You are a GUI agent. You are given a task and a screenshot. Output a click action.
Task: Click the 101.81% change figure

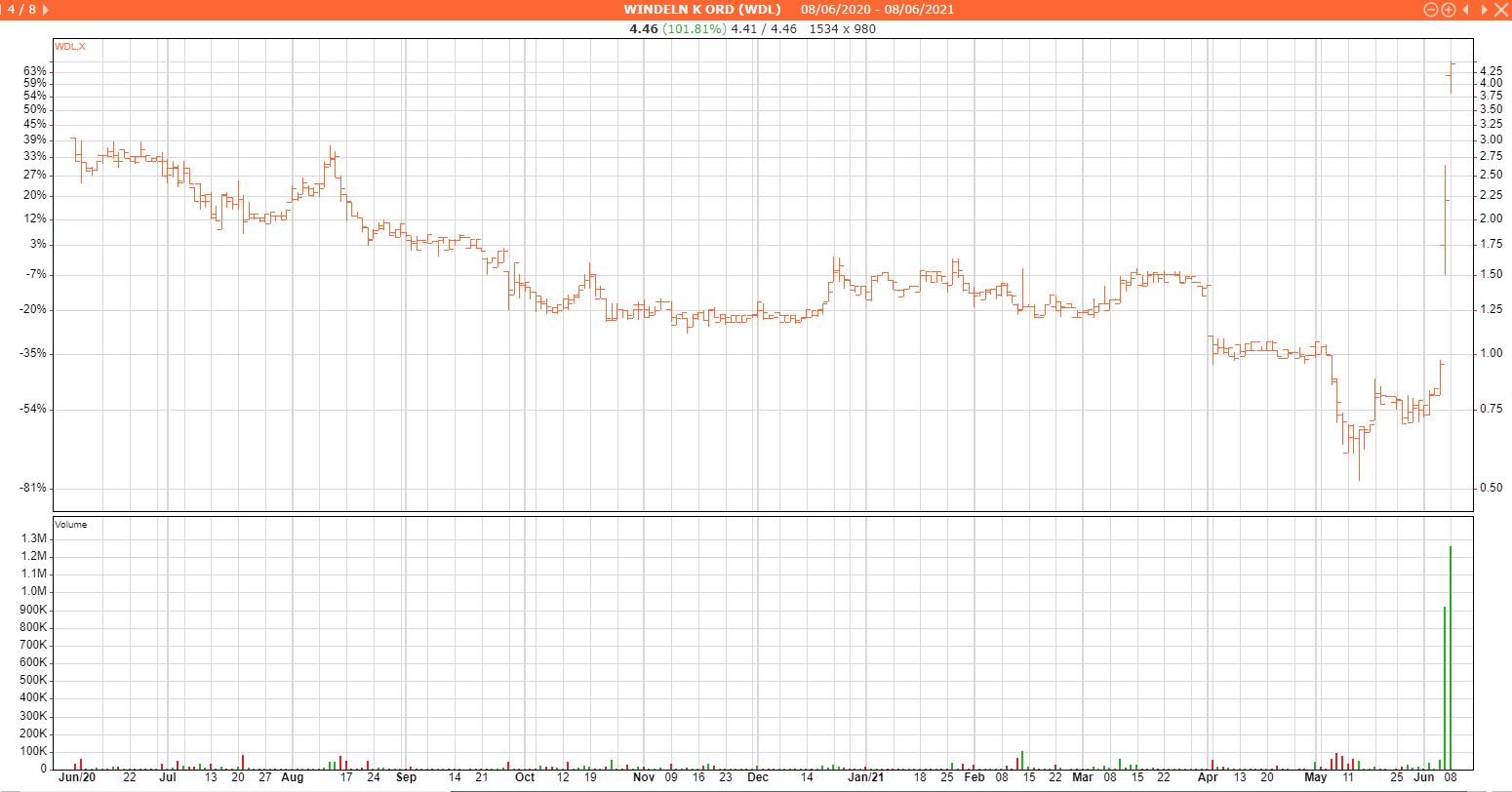point(695,28)
